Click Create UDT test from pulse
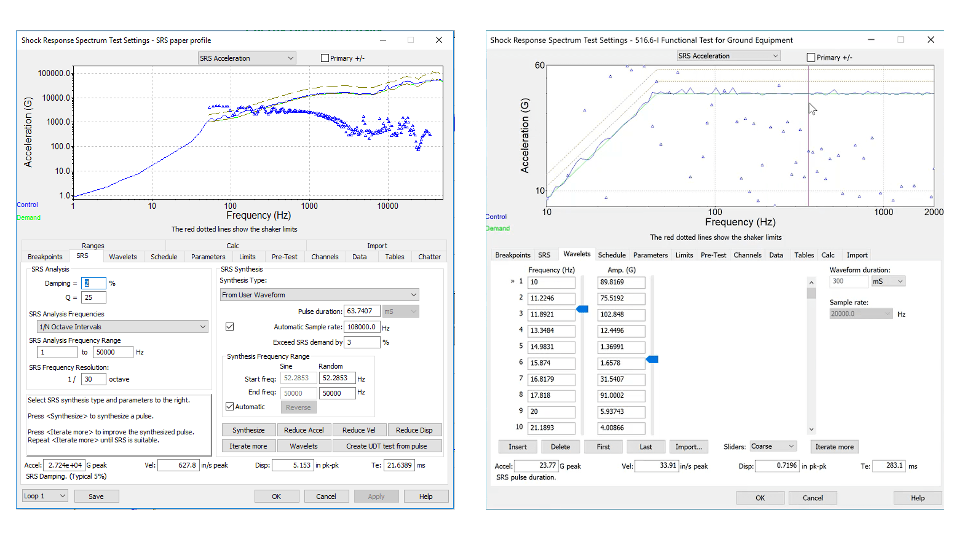 point(386,446)
